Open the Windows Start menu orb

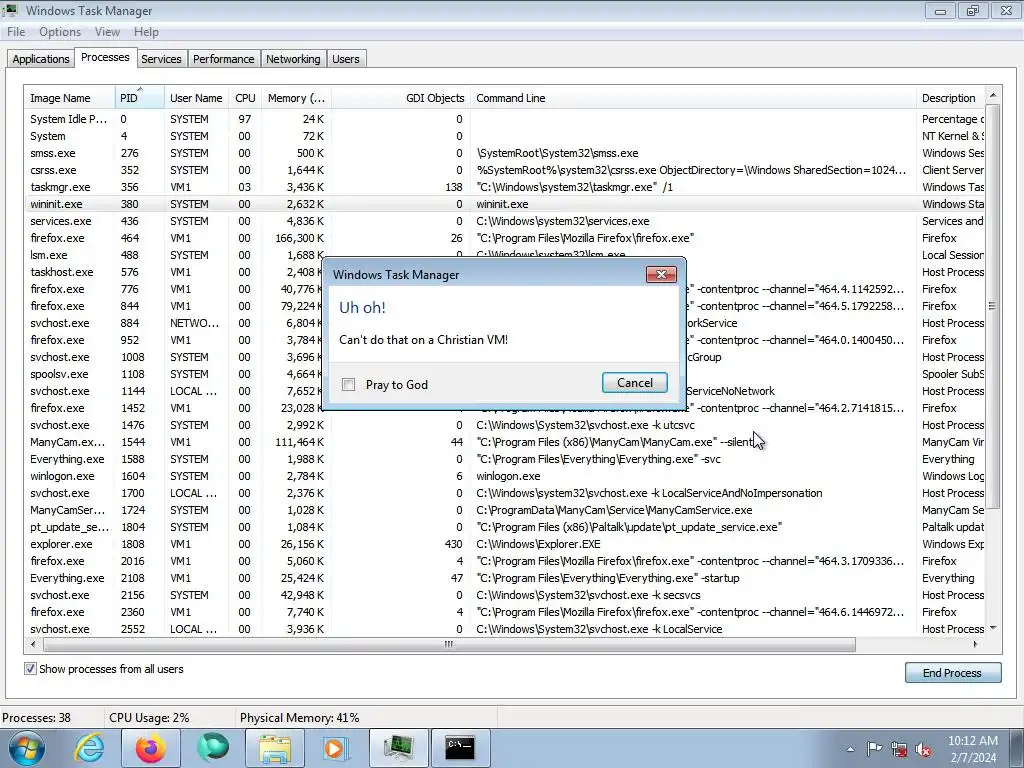(27, 748)
